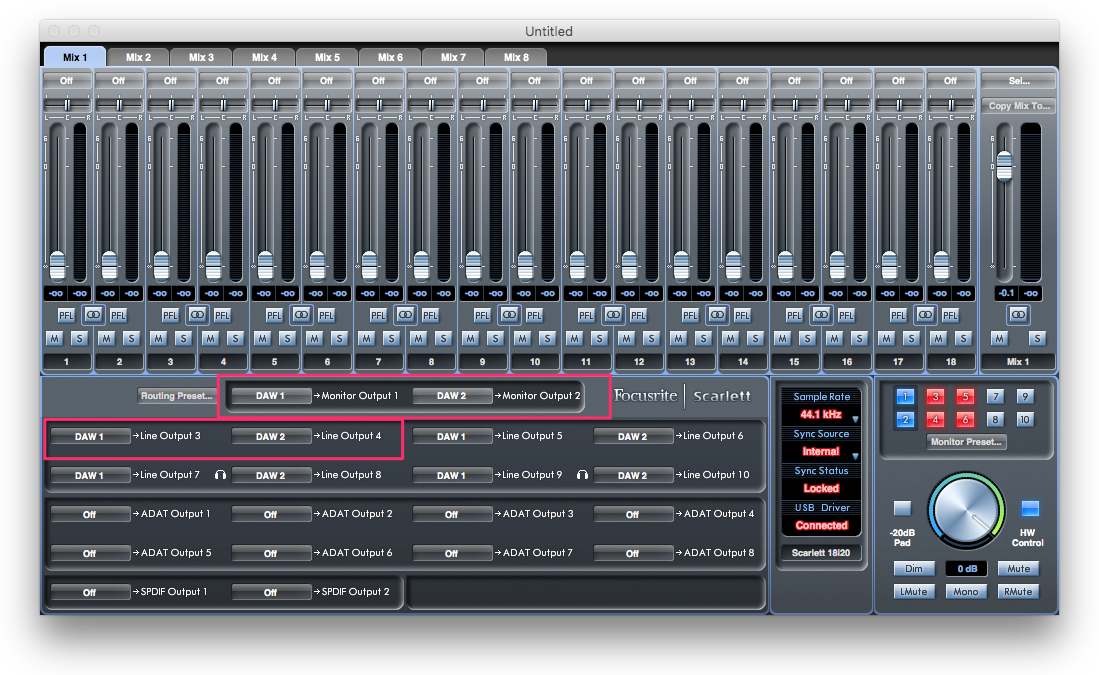Open source dropdown for ADAT Output 8

(x=632, y=554)
